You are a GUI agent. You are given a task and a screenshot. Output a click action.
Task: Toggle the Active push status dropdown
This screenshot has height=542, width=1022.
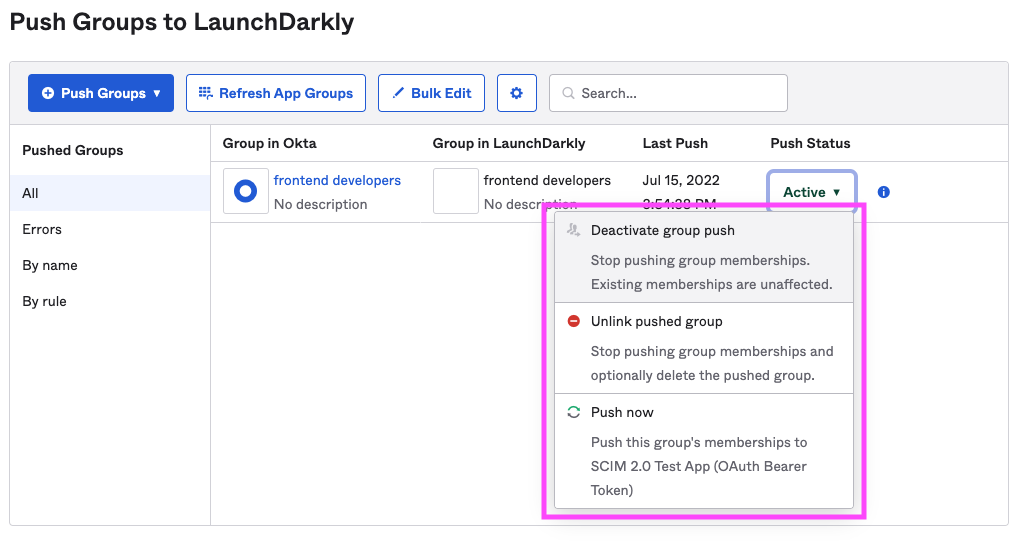pyautogui.click(x=811, y=192)
